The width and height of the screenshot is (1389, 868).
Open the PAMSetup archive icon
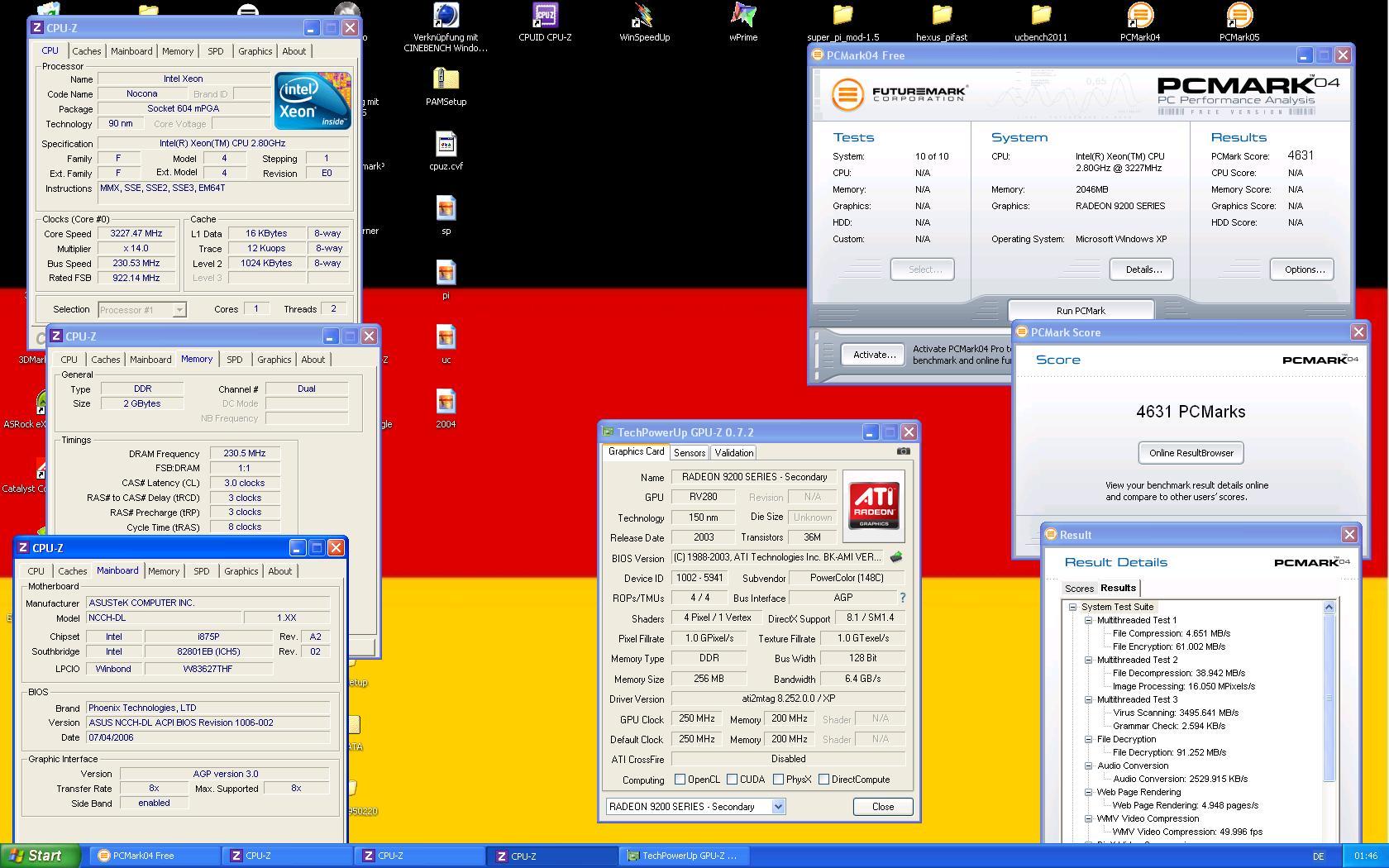(x=446, y=87)
